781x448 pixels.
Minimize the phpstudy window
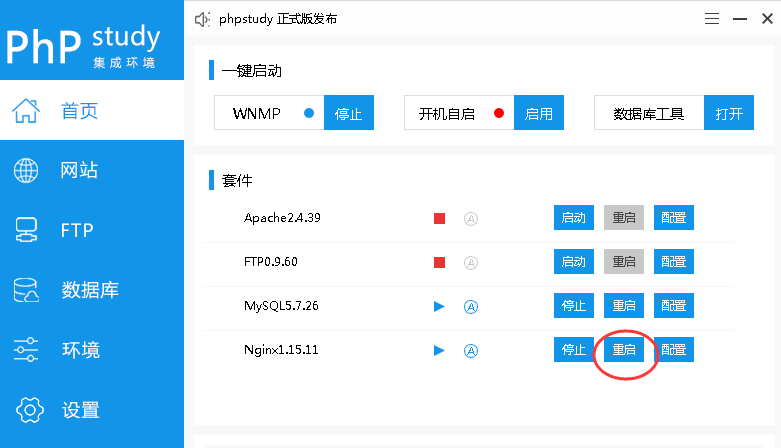tap(740, 19)
